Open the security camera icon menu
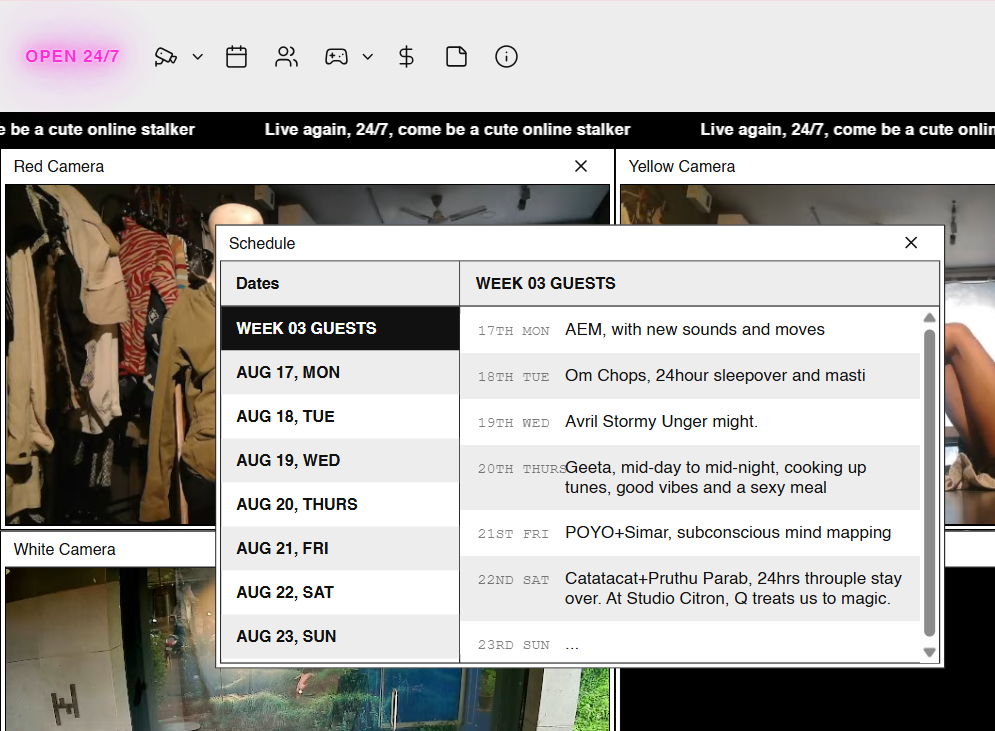Viewport: 995px width, 731px height. [166, 56]
